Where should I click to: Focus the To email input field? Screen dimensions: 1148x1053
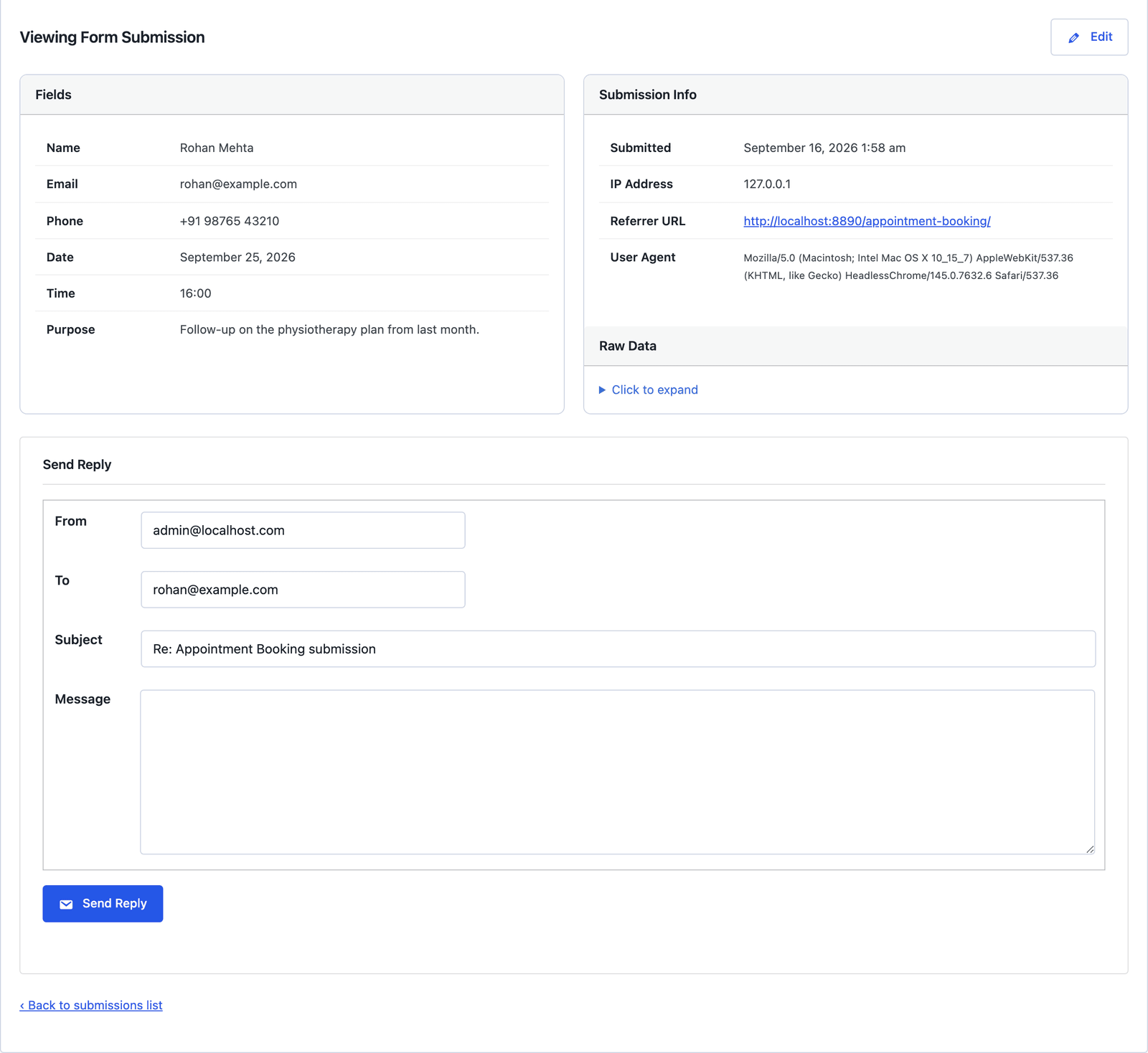(x=303, y=590)
